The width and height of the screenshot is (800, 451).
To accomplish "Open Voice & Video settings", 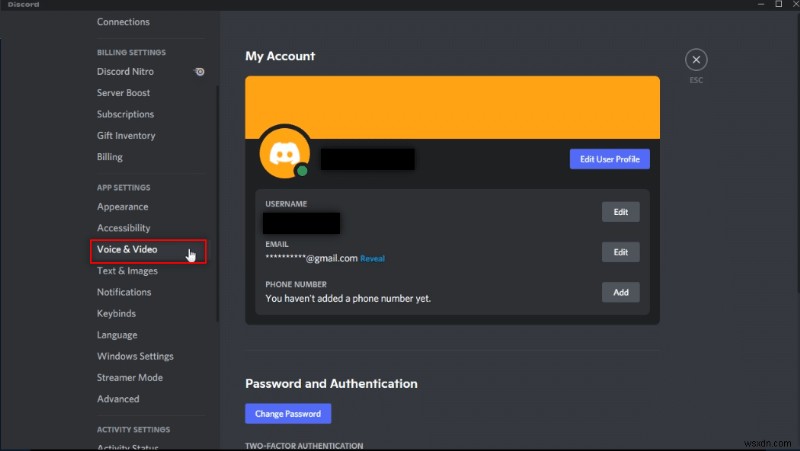I will 128,250.
